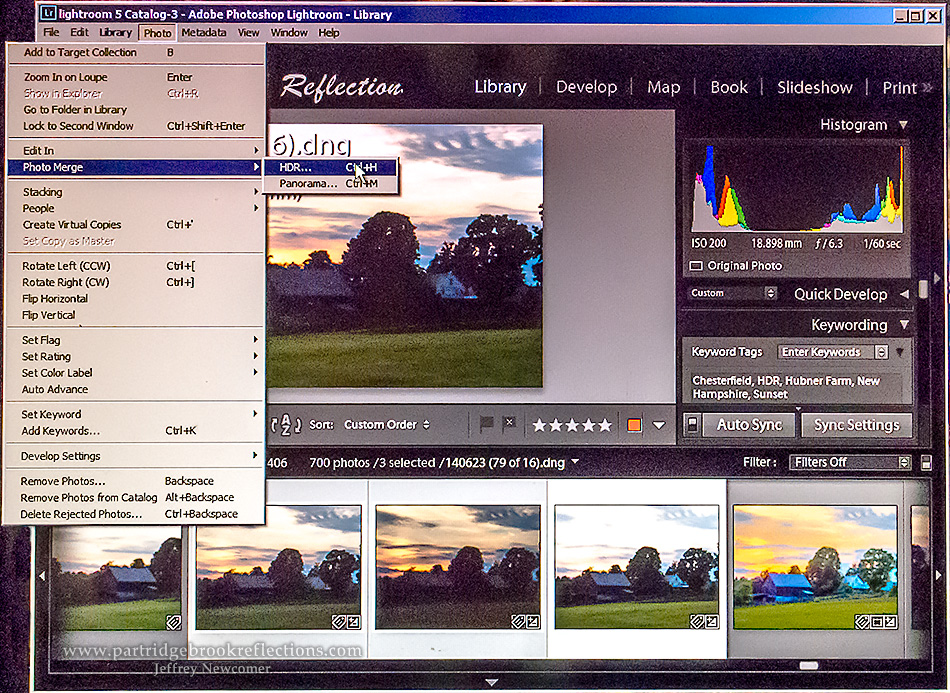
Task: Select Rotate Right (CW)
Action: [136, 282]
